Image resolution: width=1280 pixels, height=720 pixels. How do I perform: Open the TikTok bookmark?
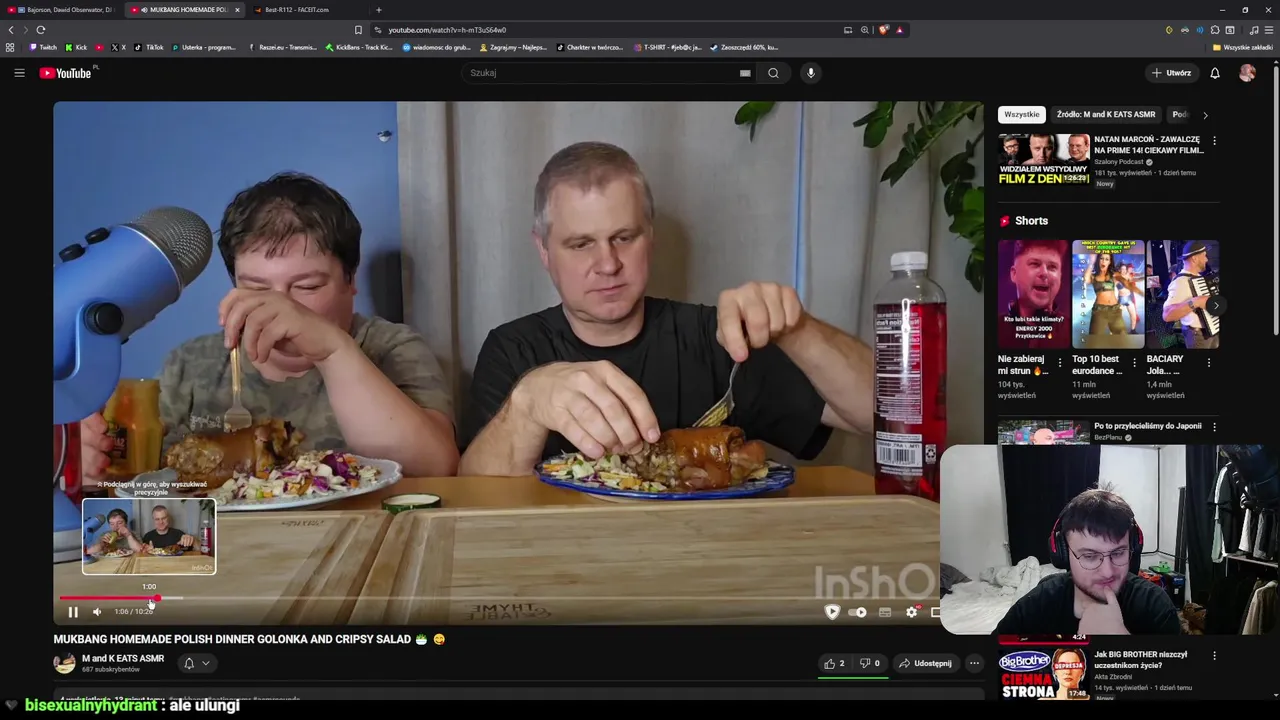coord(149,47)
